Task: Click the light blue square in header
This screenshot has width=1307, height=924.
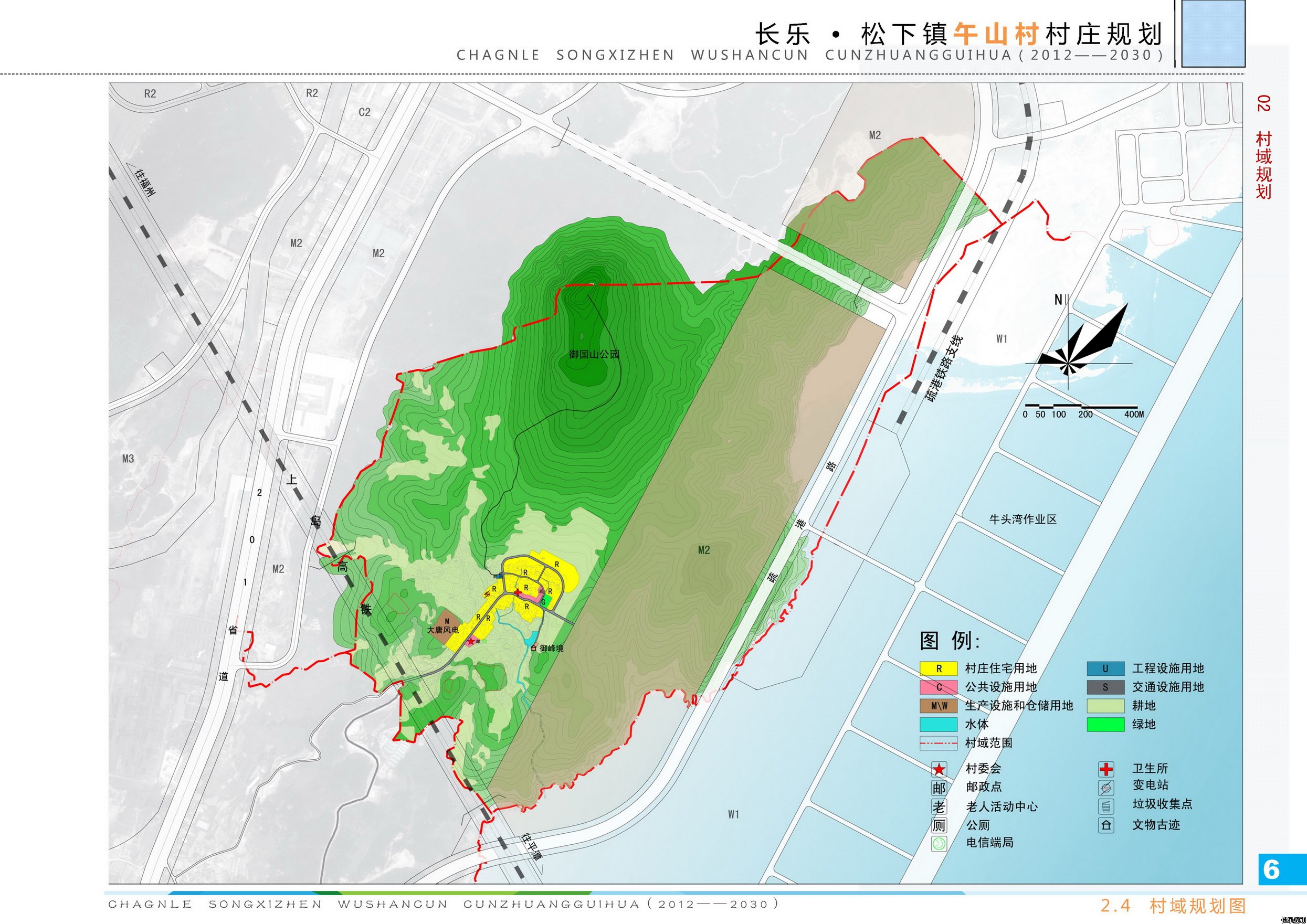Action: point(1214,34)
